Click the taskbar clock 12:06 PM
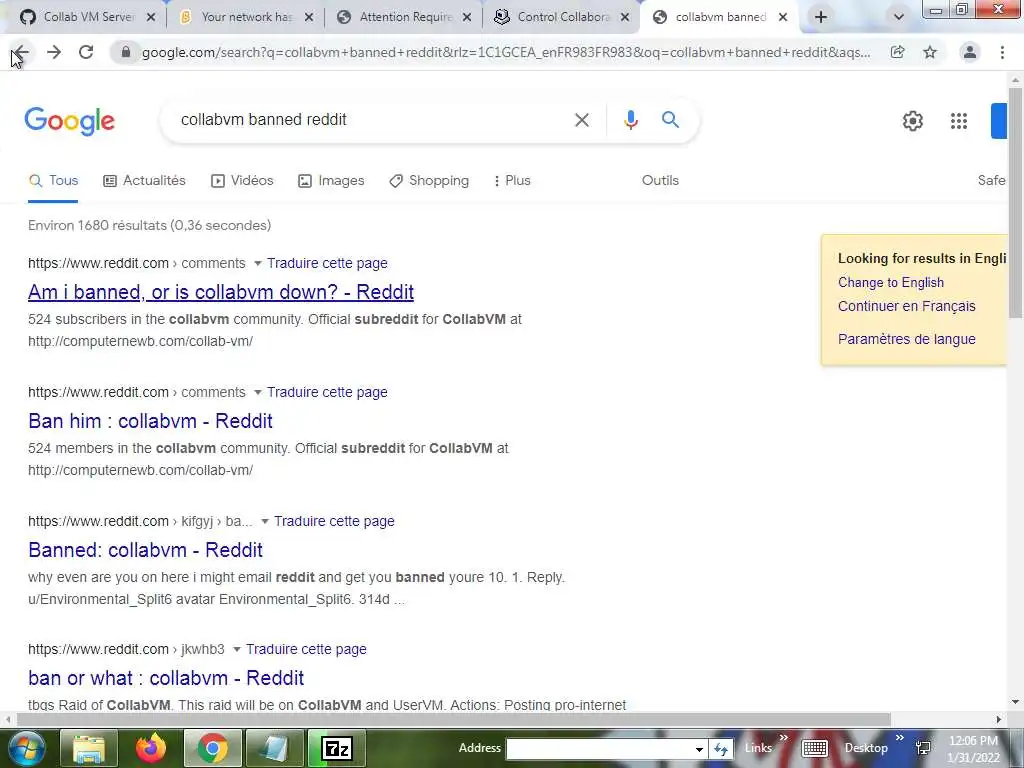The width and height of the screenshot is (1024, 768). pyautogui.click(x=974, y=741)
